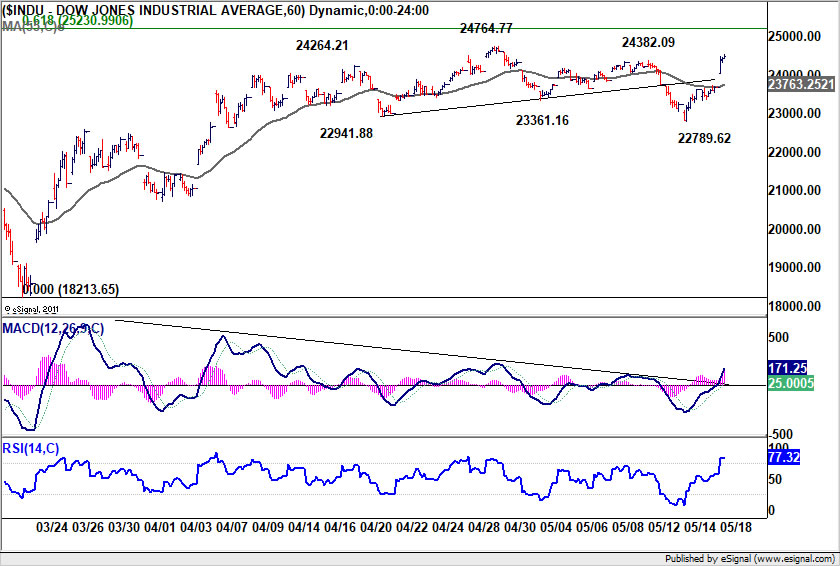Viewport: 840px width, 566px height.
Task: Select the MACD signal value tag 25.0005
Action: [x=791, y=383]
